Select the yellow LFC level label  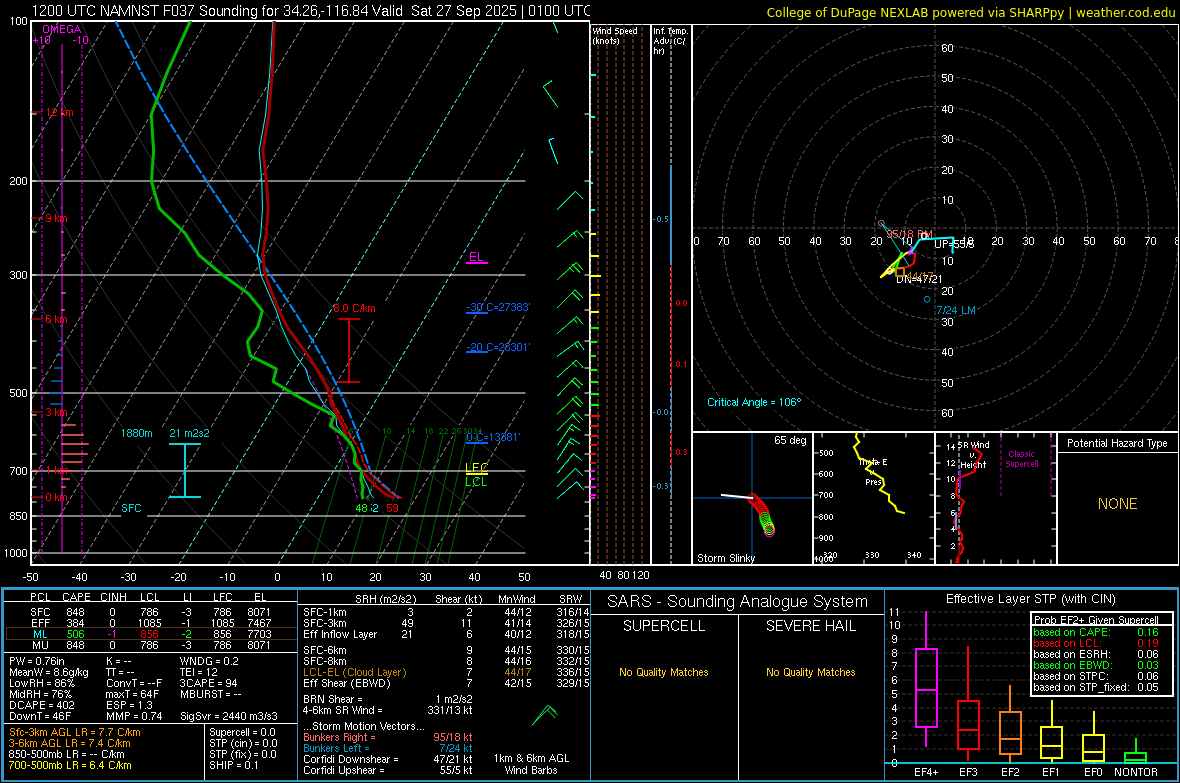pyautogui.click(x=476, y=468)
